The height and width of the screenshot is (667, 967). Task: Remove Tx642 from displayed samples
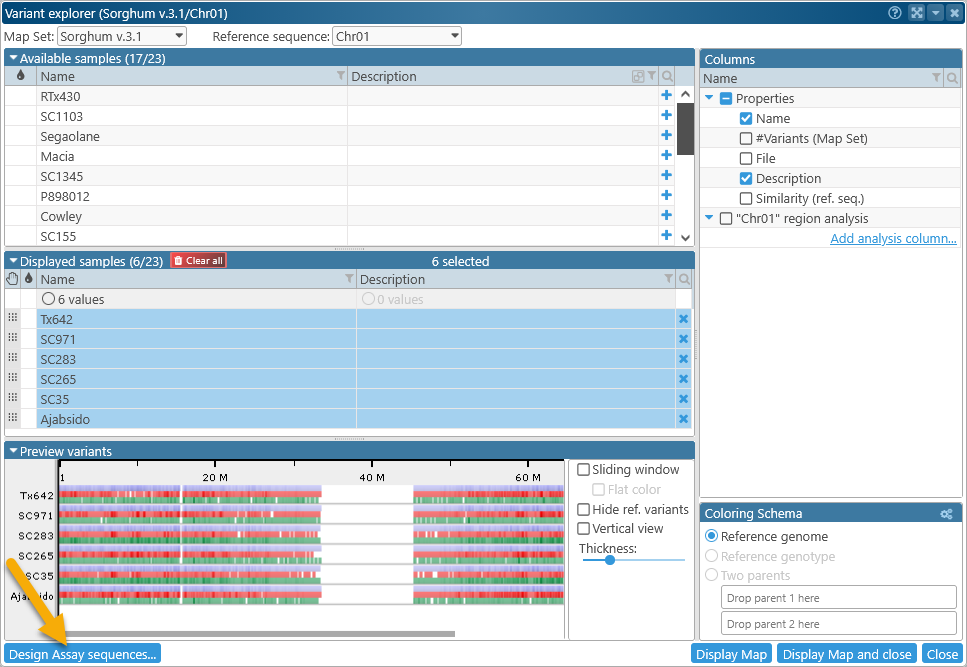point(683,319)
